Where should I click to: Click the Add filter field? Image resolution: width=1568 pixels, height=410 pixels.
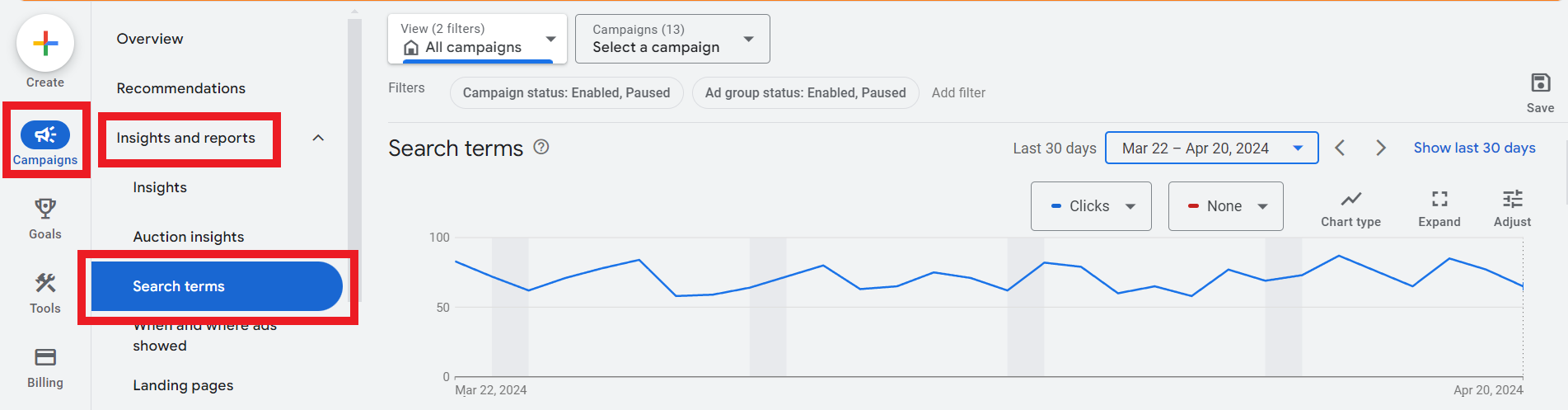[x=958, y=92]
